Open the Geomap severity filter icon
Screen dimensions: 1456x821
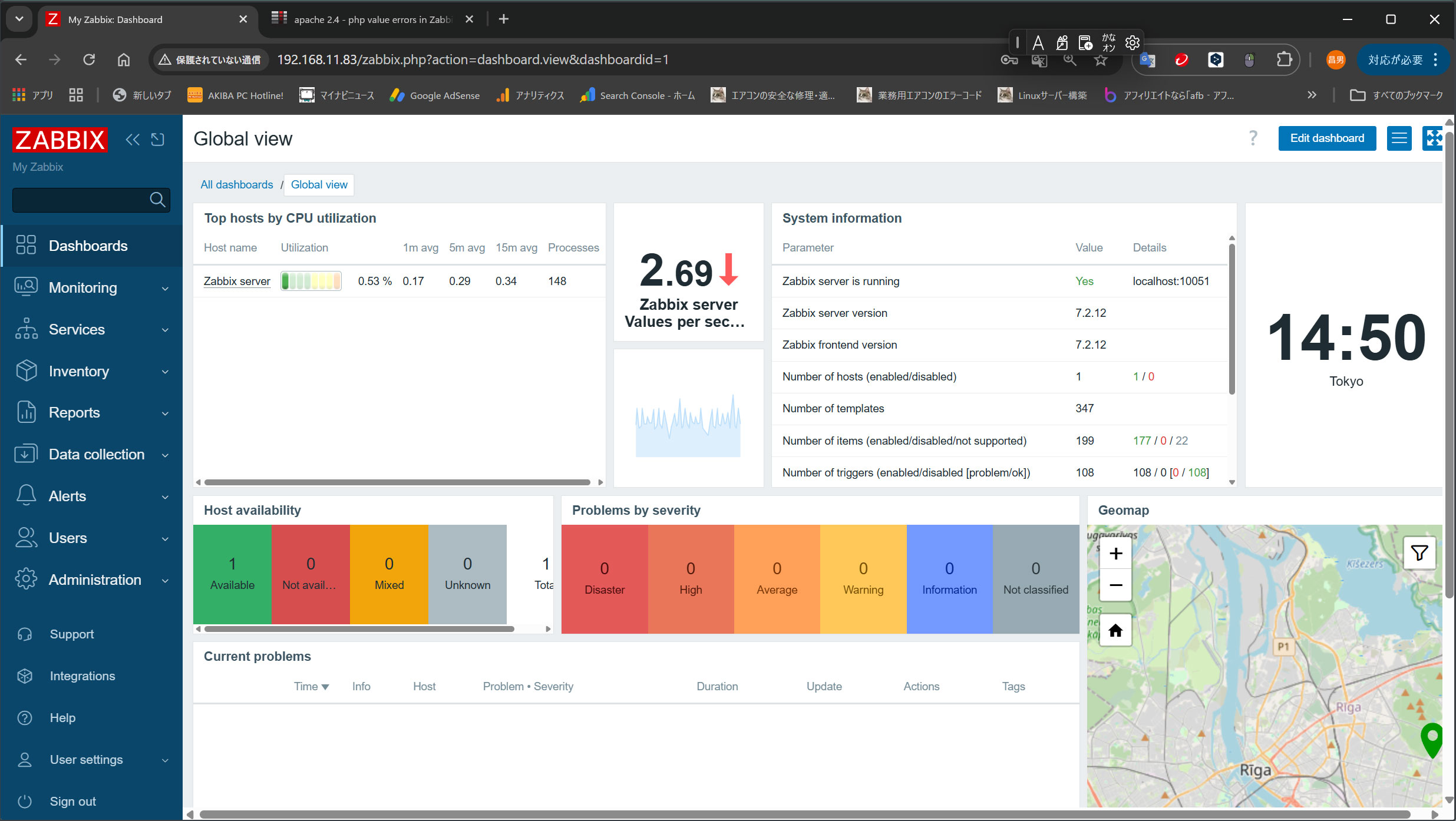coord(1419,552)
